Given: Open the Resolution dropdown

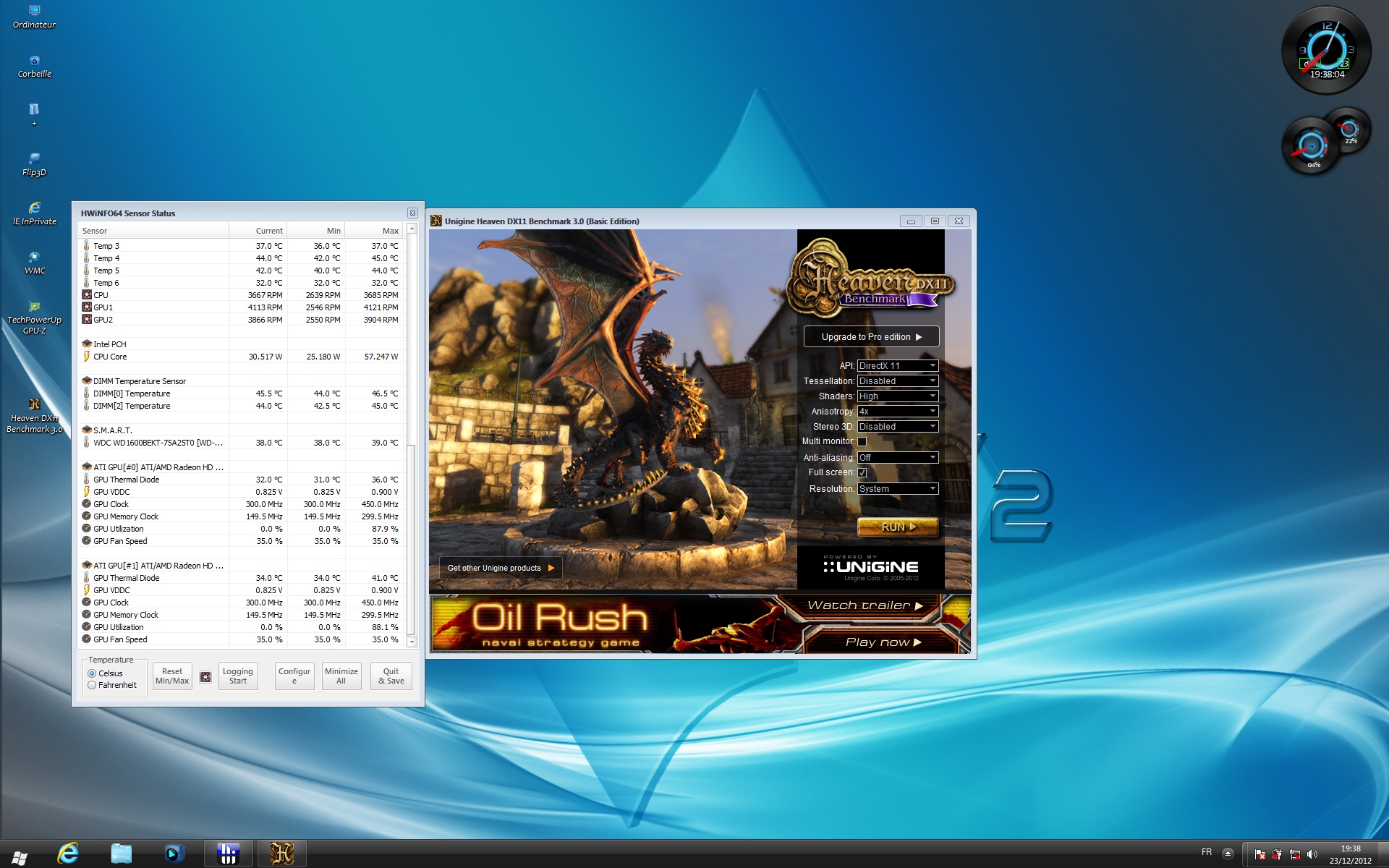Looking at the screenshot, I should 897,489.
